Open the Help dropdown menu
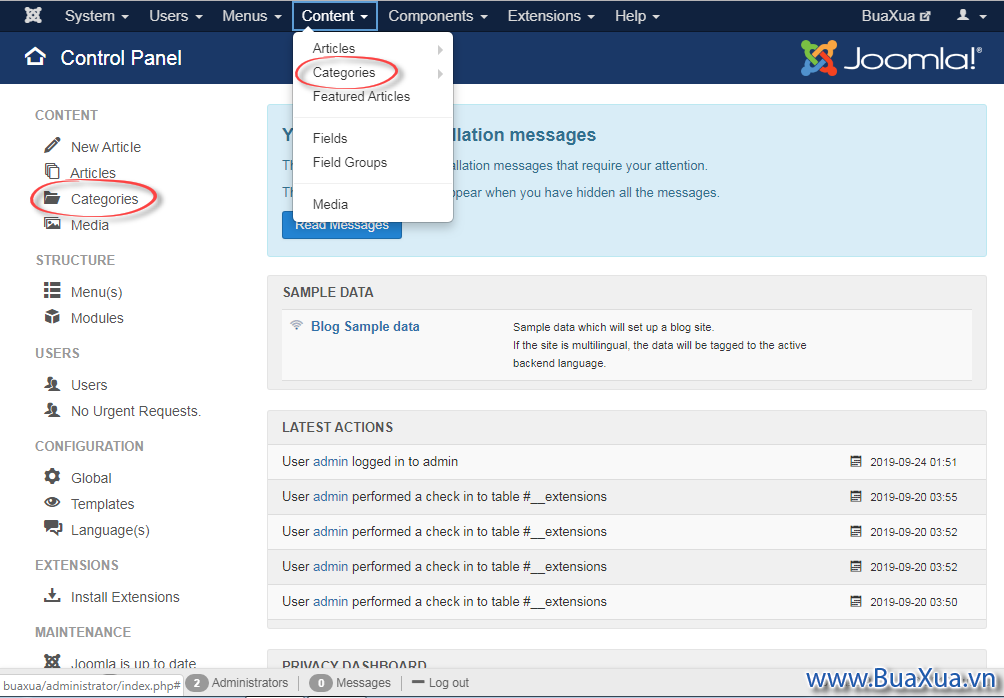 pos(637,15)
